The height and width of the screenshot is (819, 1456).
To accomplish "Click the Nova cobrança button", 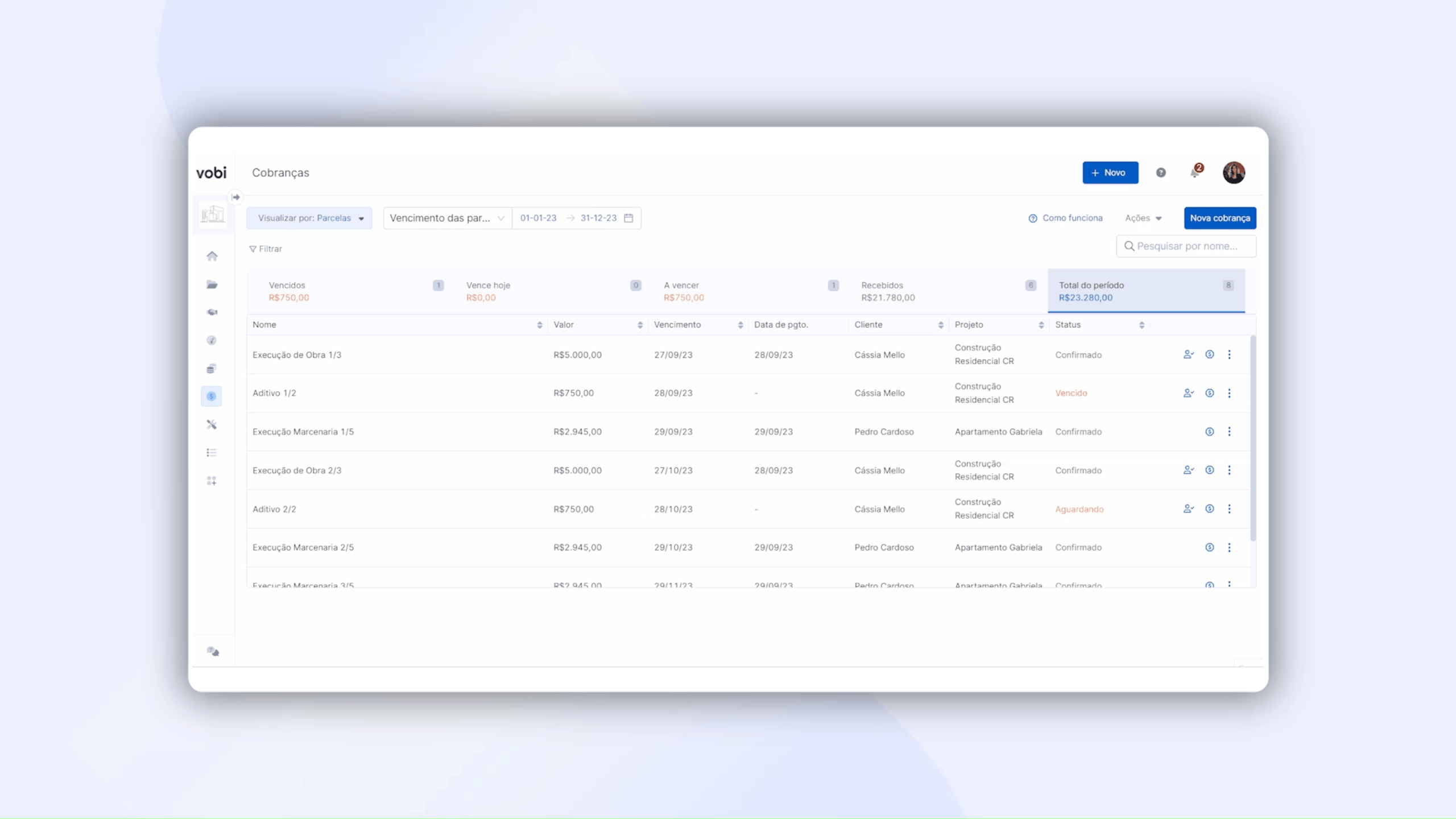I will coord(1220,218).
